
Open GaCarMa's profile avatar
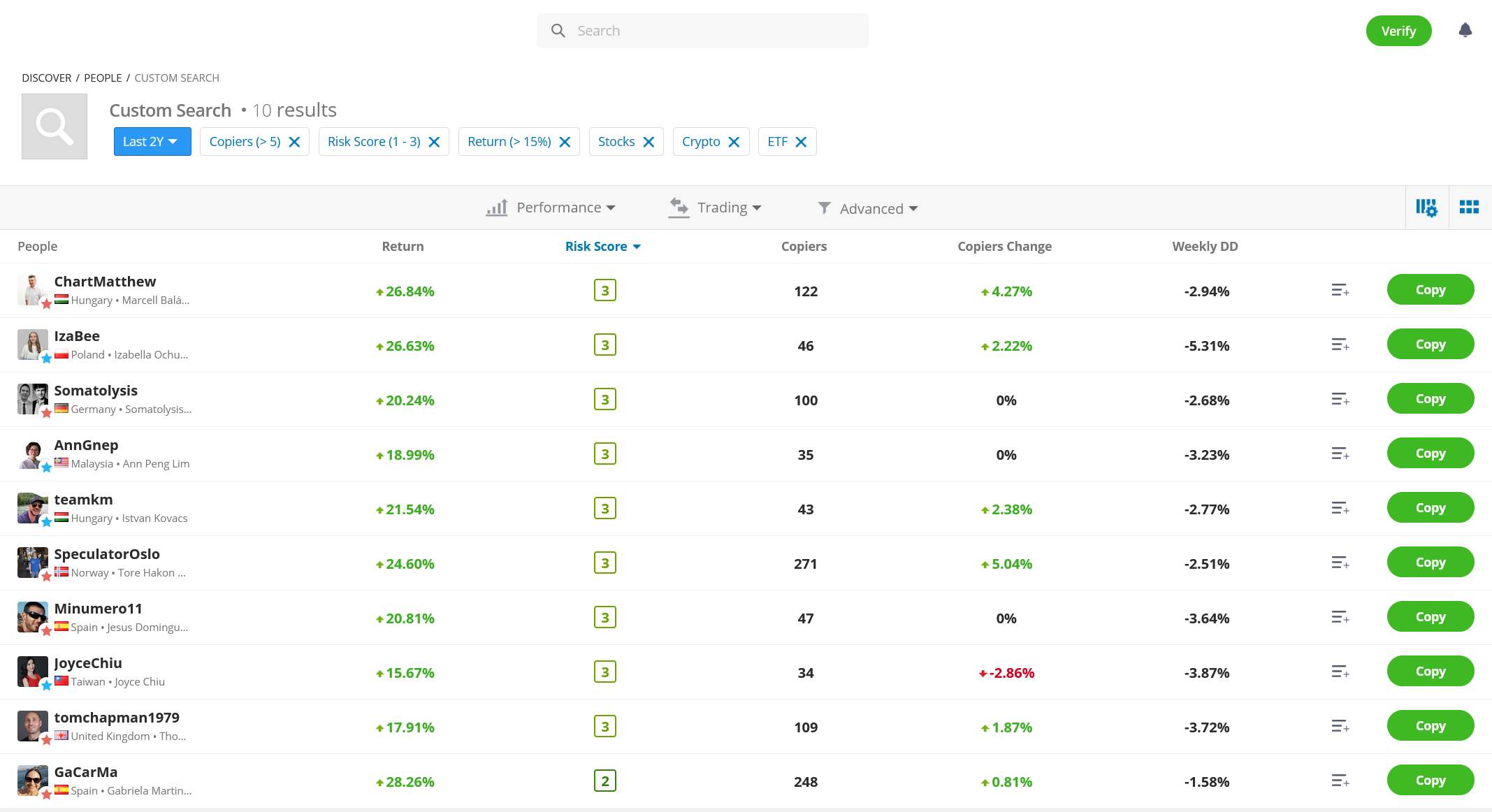point(33,781)
